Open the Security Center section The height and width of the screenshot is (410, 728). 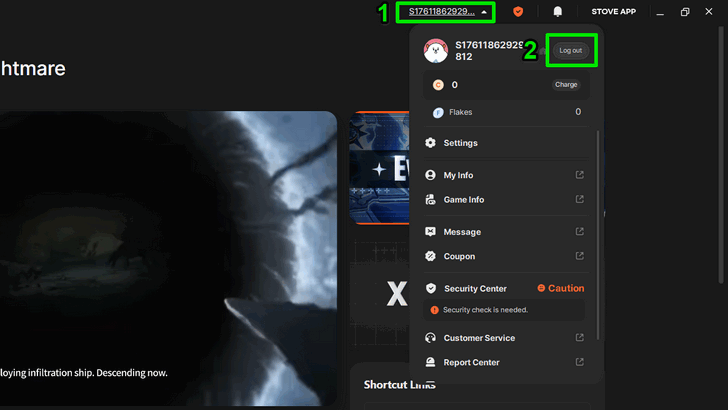[x=475, y=288]
